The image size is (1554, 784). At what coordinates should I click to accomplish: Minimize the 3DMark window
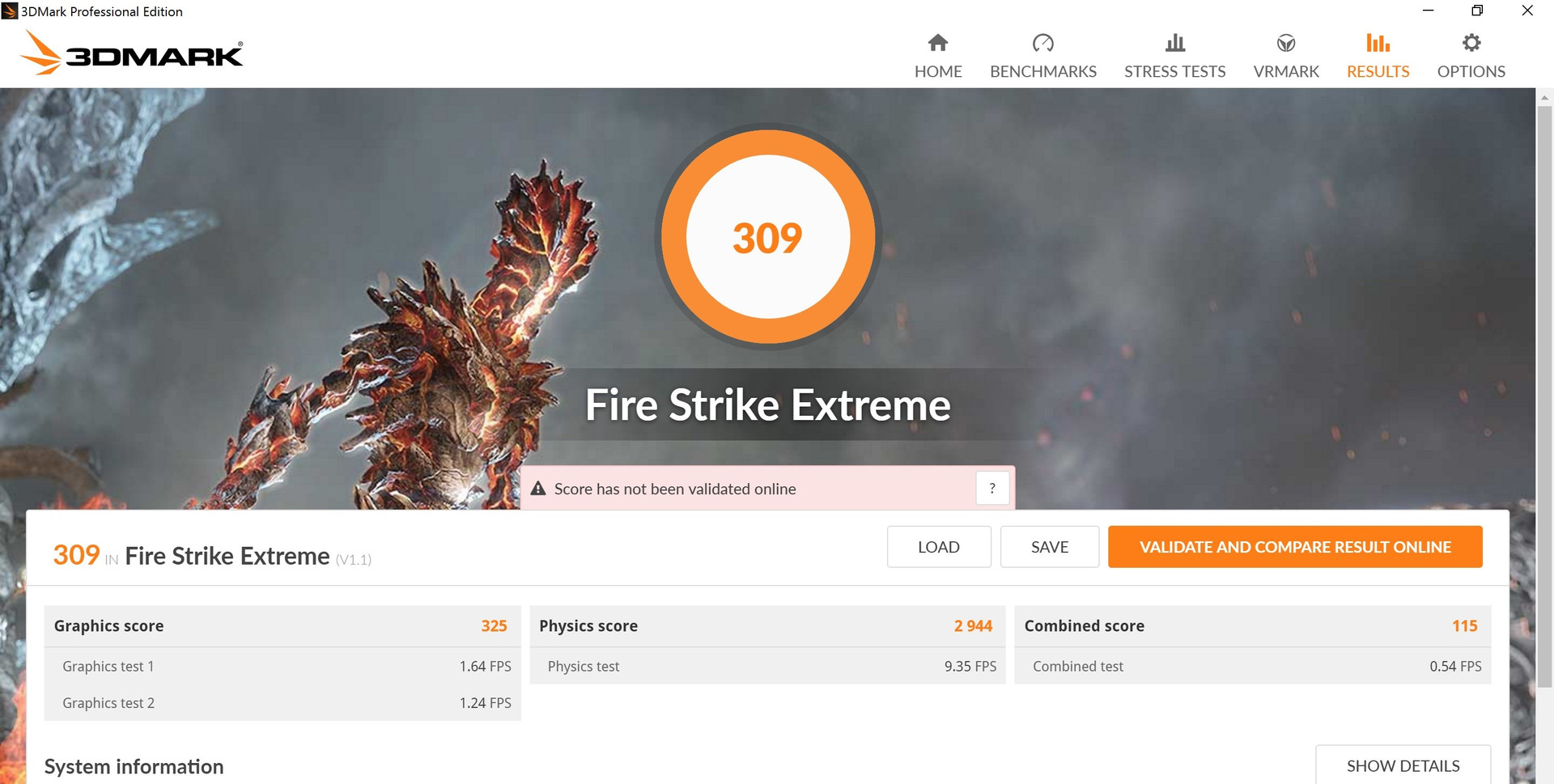pos(1429,11)
